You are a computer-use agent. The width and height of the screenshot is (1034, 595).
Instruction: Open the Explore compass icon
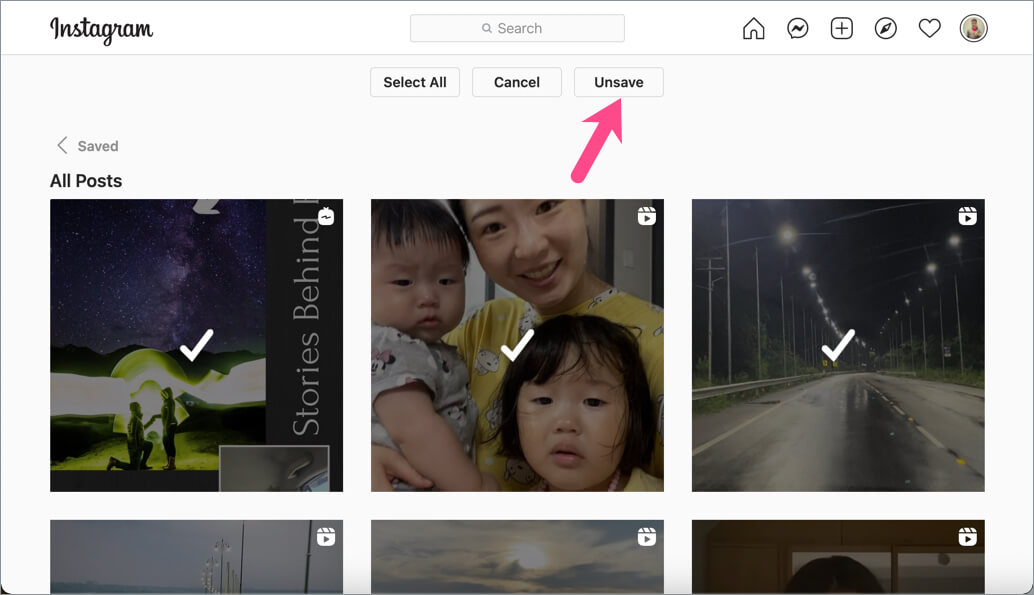[x=886, y=28]
